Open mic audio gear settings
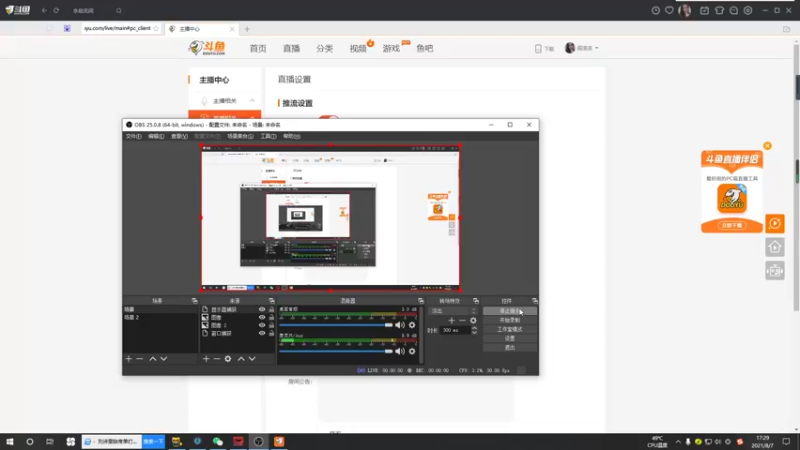The height and width of the screenshot is (450, 800). pyautogui.click(x=412, y=352)
